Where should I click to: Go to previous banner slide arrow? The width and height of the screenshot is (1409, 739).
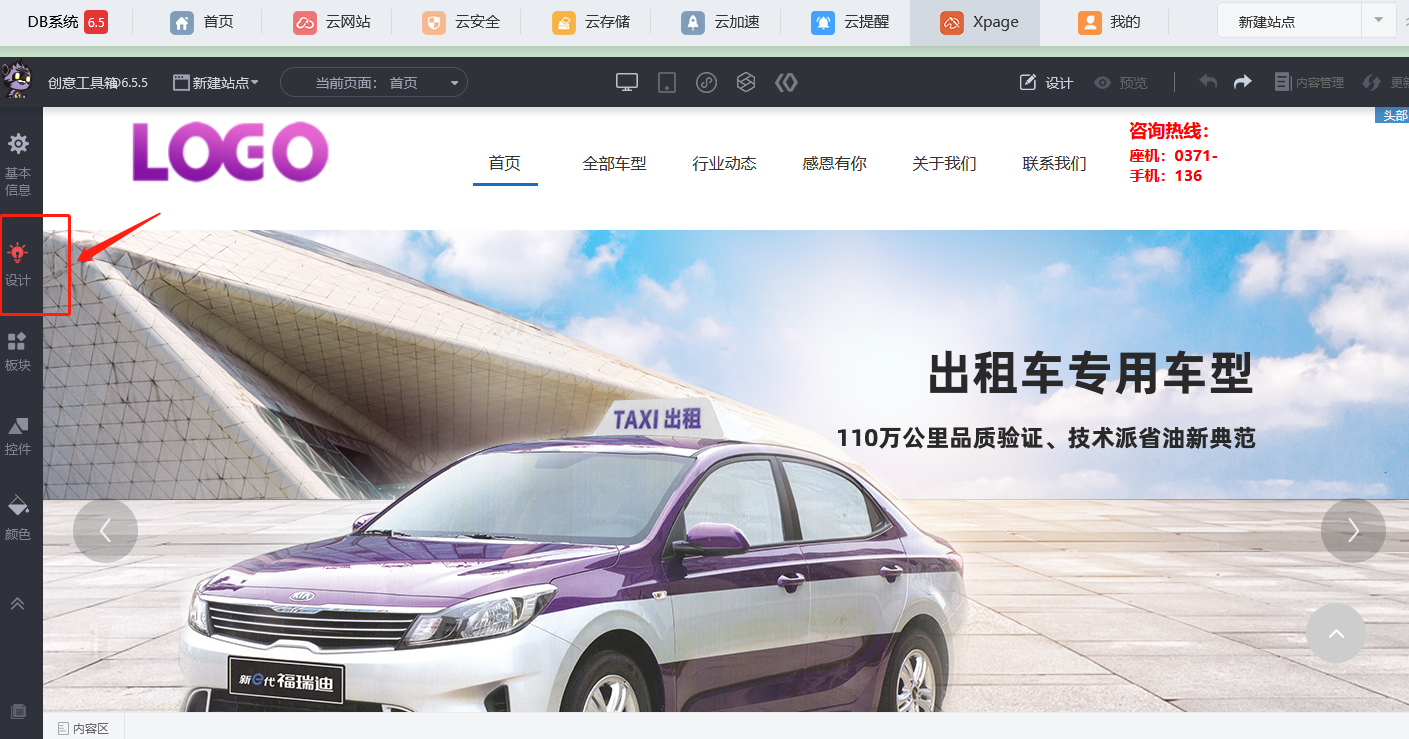click(x=105, y=531)
